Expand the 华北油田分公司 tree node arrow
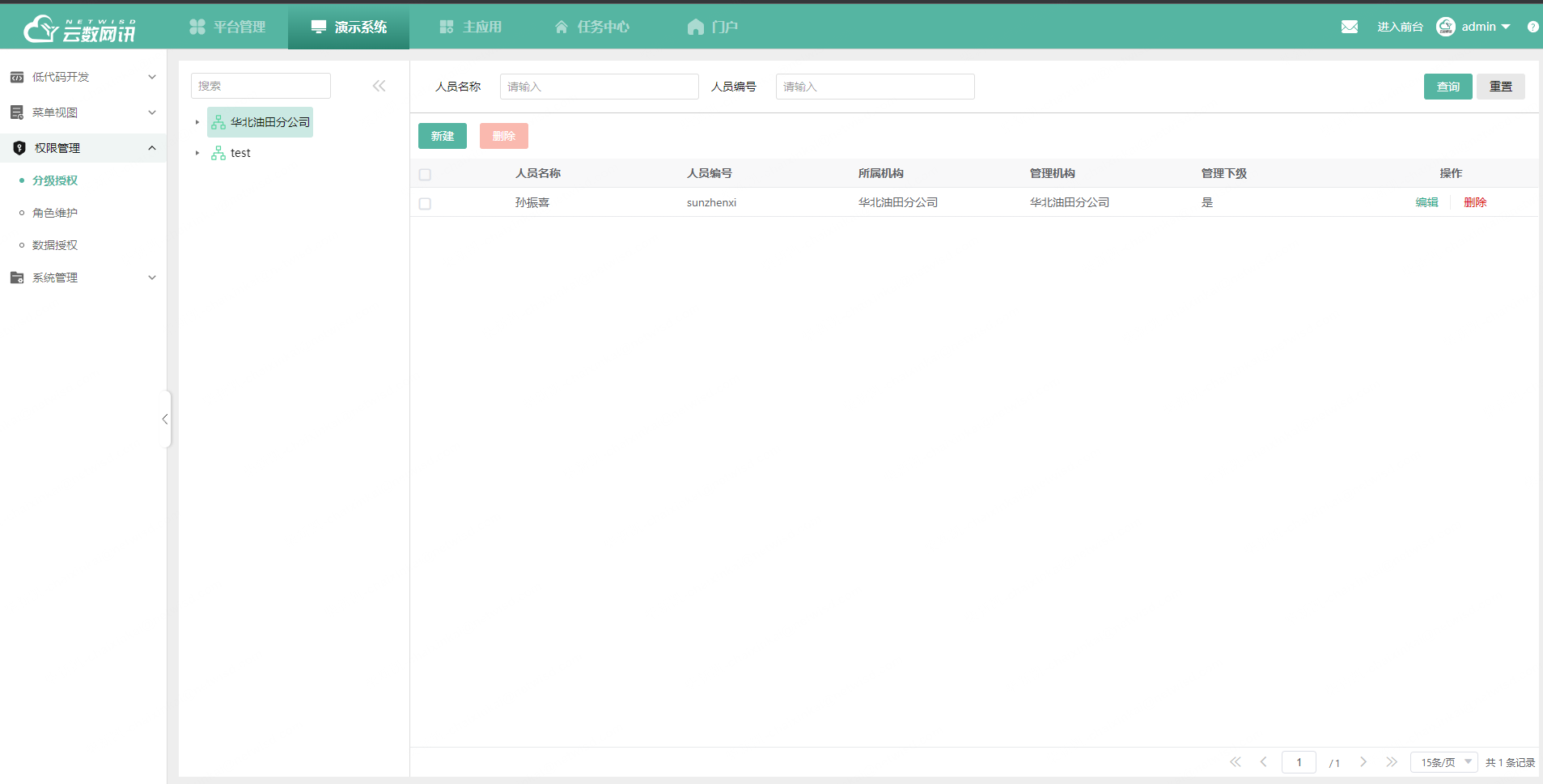The width and height of the screenshot is (1543, 784). pos(197,122)
